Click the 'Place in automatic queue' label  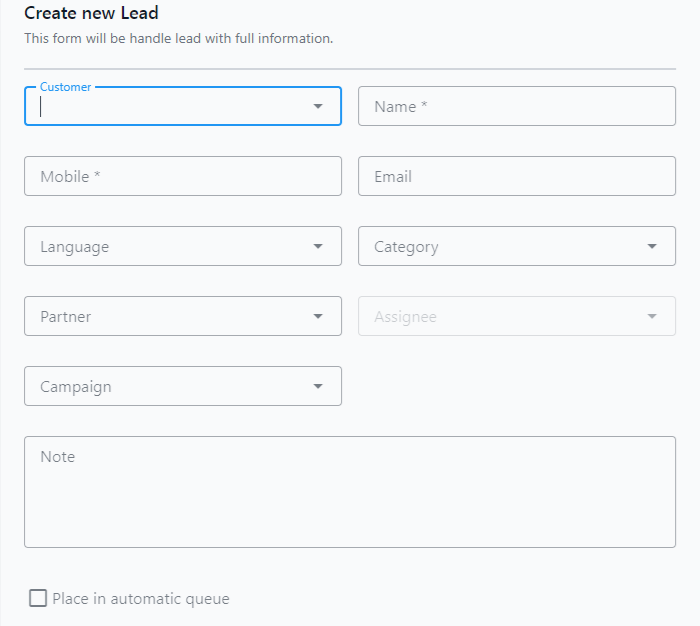click(x=141, y=599)
